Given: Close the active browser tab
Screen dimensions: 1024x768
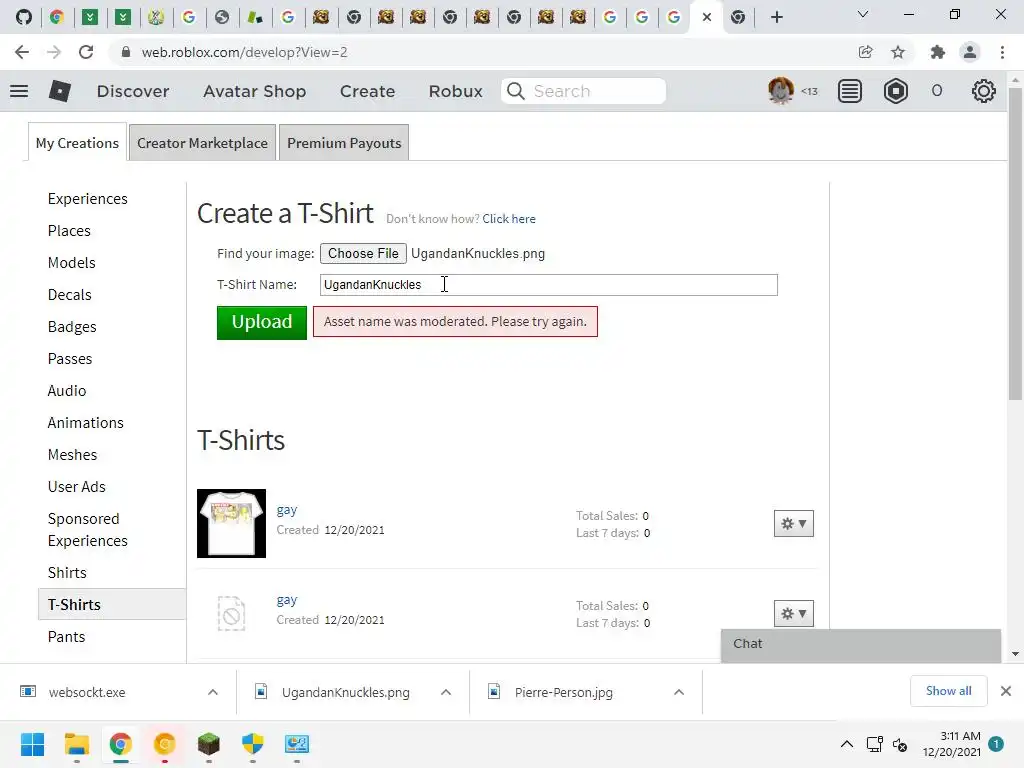Looking at the screenshot, I should pos(707,17).
